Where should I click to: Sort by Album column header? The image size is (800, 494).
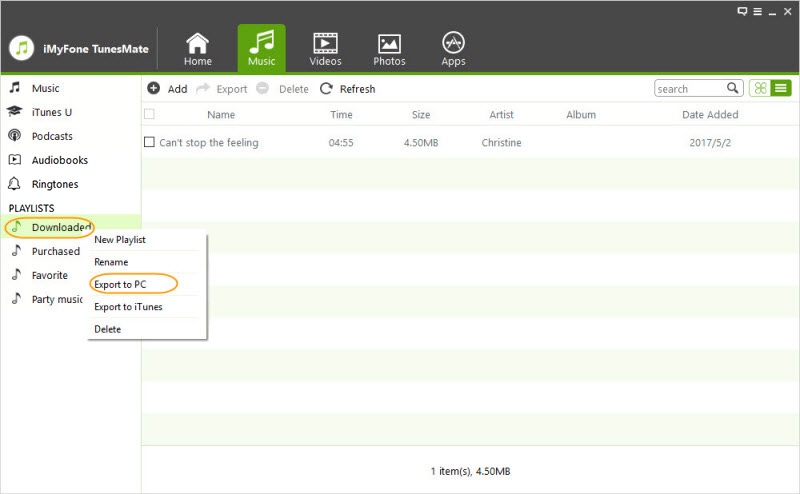point(581,114)
